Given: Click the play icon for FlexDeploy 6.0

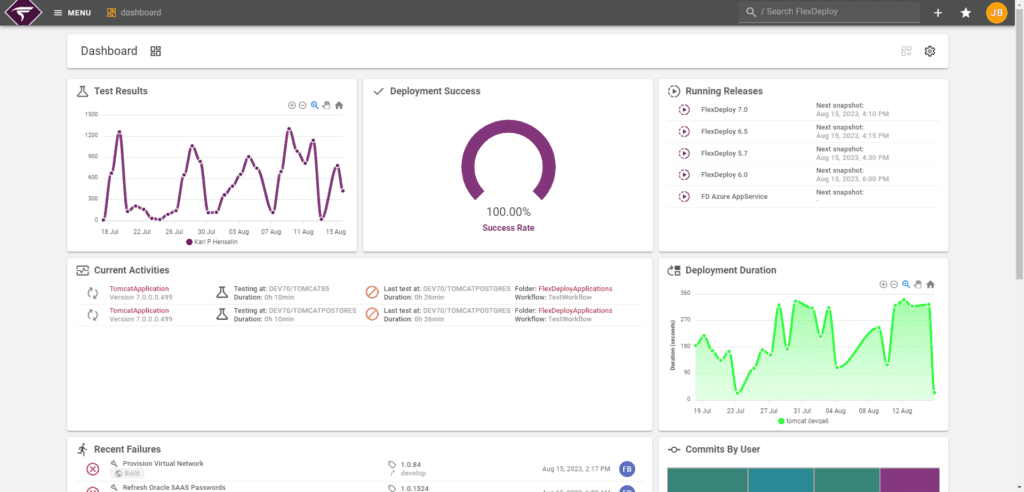Looking at the screenshot, I should click(x=684, y=174).
